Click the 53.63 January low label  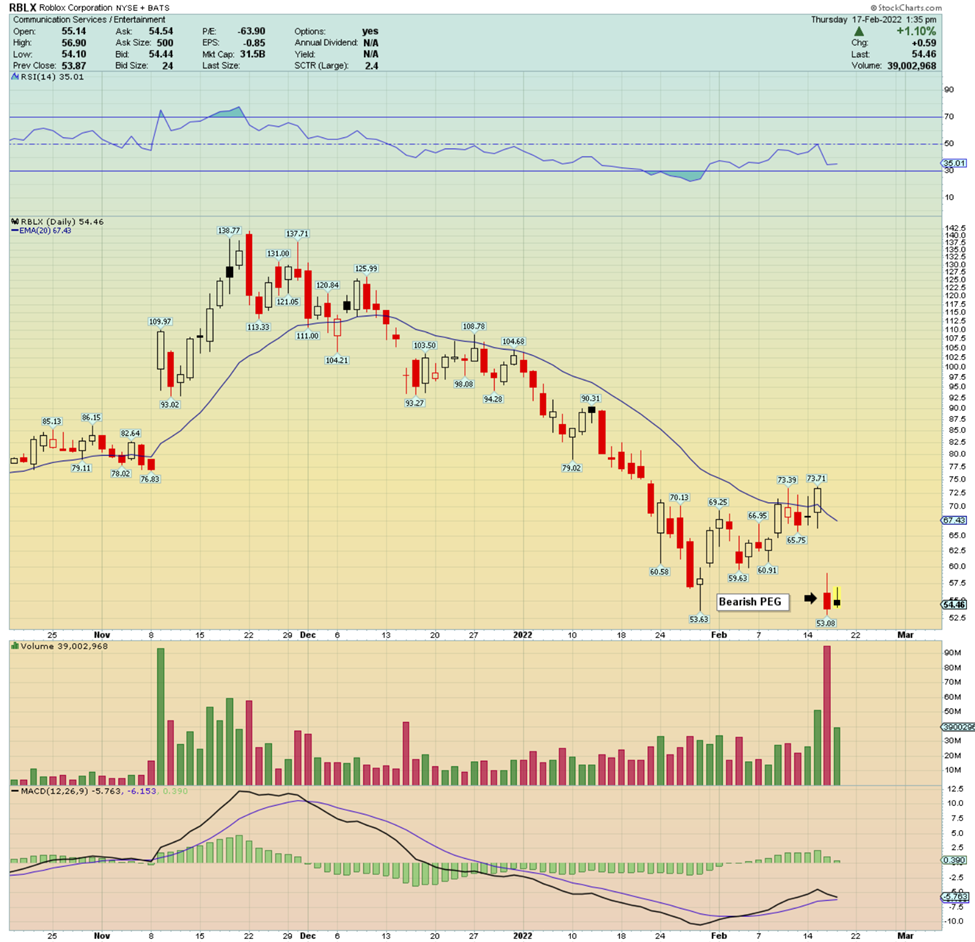[698, 619]
